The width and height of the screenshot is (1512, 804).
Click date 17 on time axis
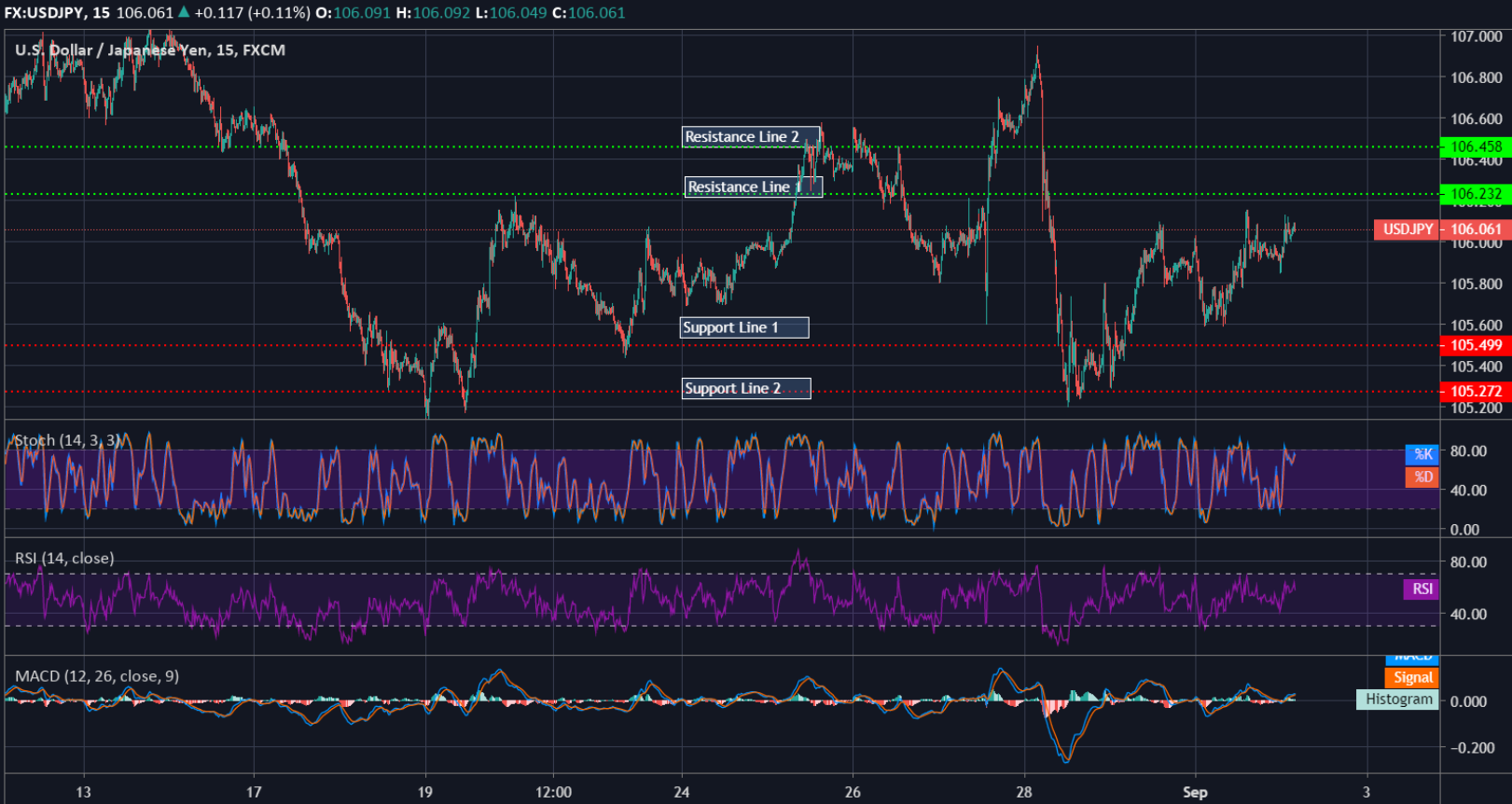tap(254, 792)
